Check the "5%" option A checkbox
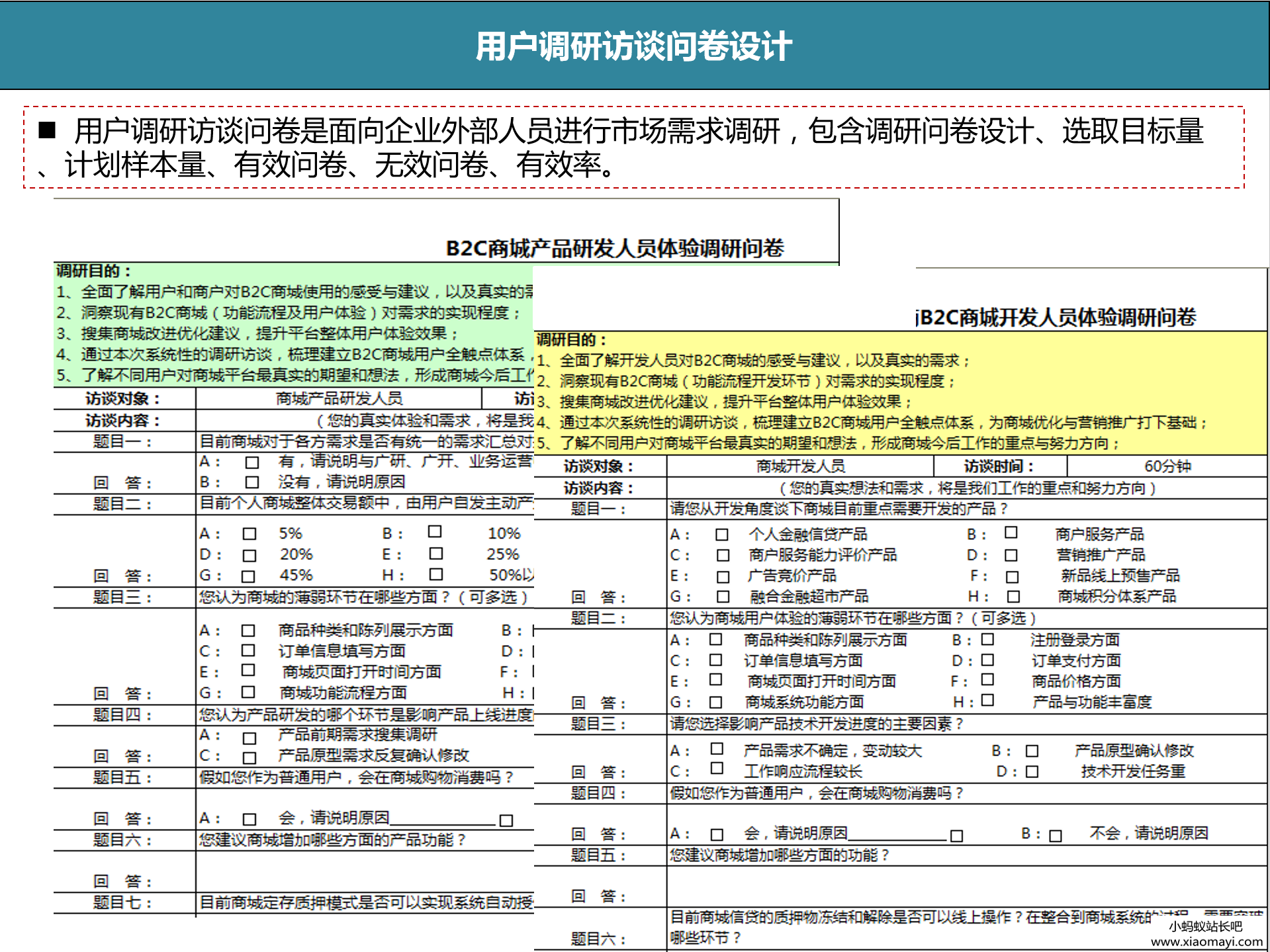 click(249, 533)
